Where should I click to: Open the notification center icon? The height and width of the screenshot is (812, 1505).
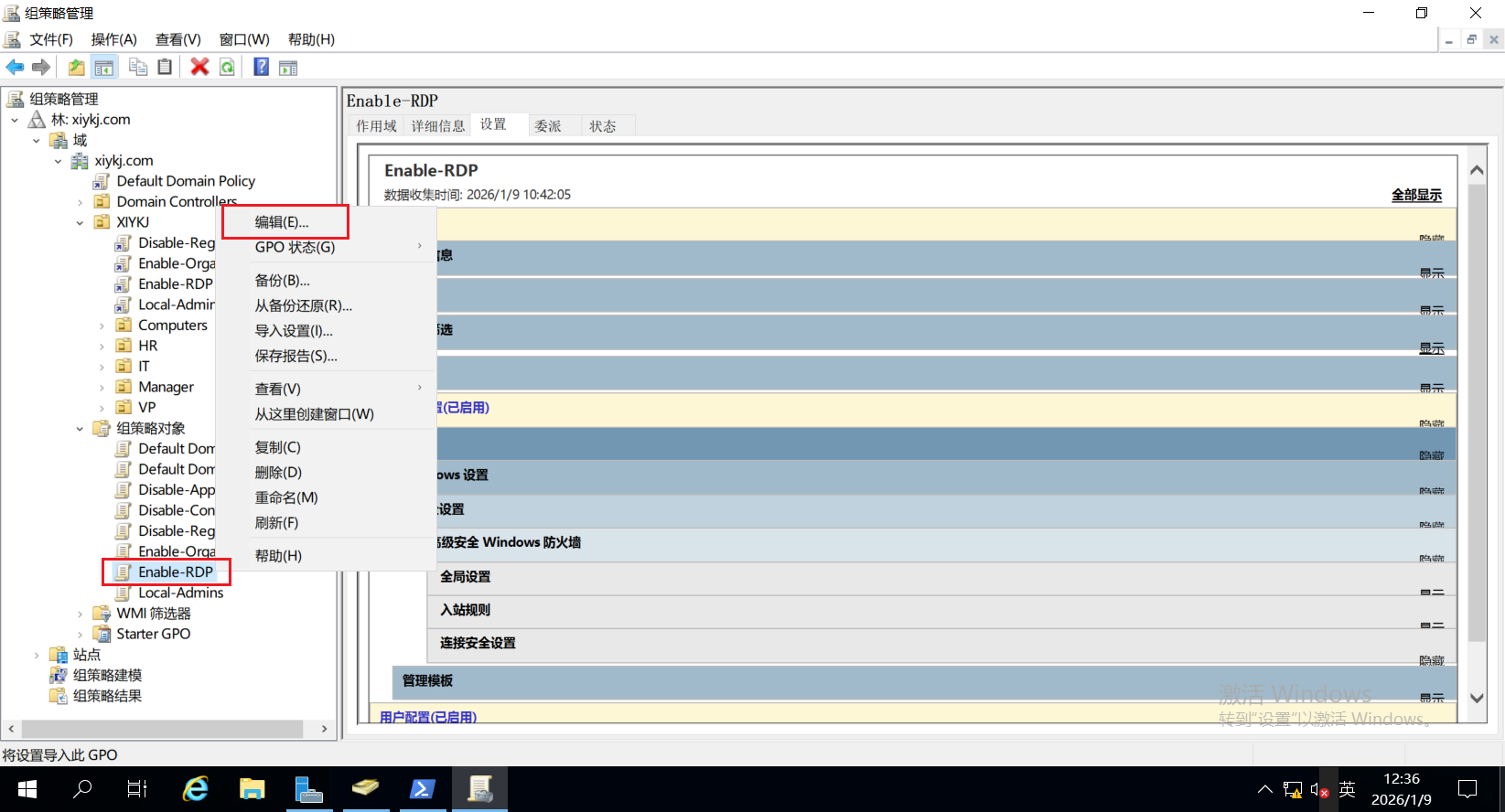pos(1467,789)
